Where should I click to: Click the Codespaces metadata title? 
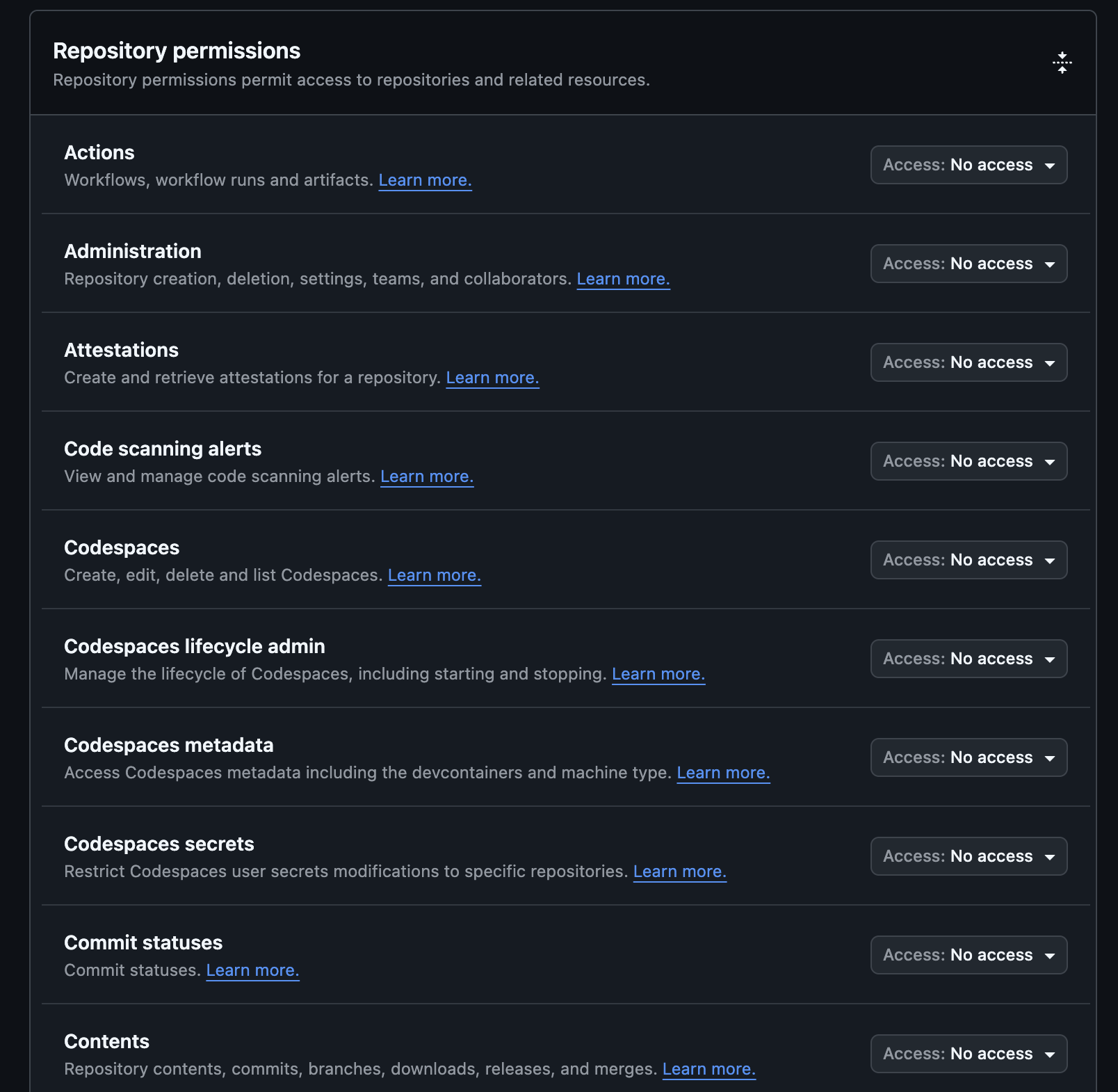(x=169, y=745)
